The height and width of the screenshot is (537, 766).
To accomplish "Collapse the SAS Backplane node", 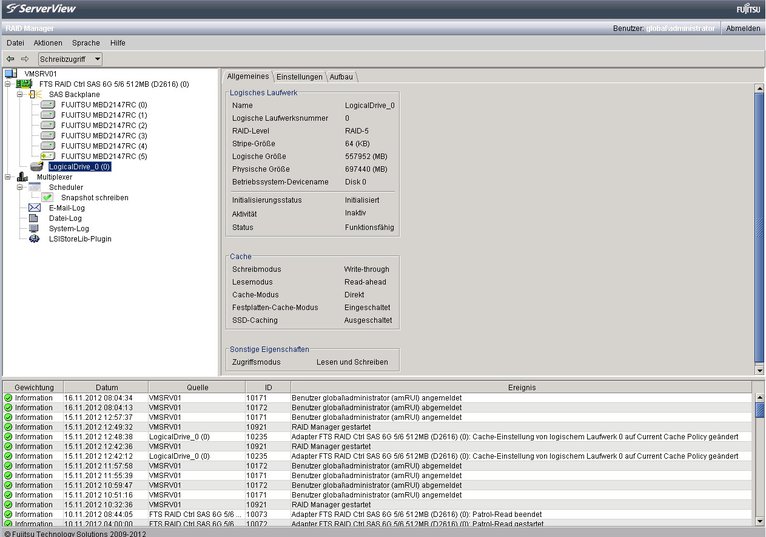I will [20, 94].
